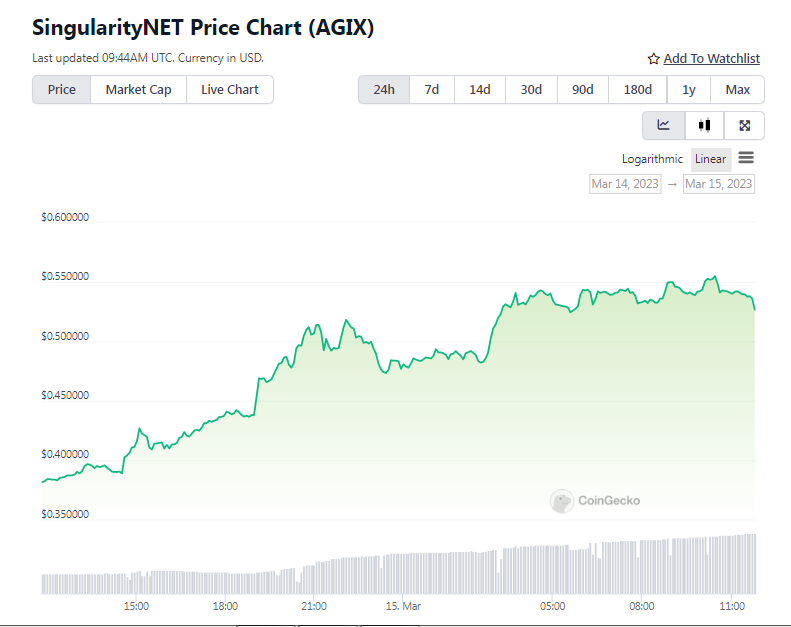Select the Price tab

[62, 90]
